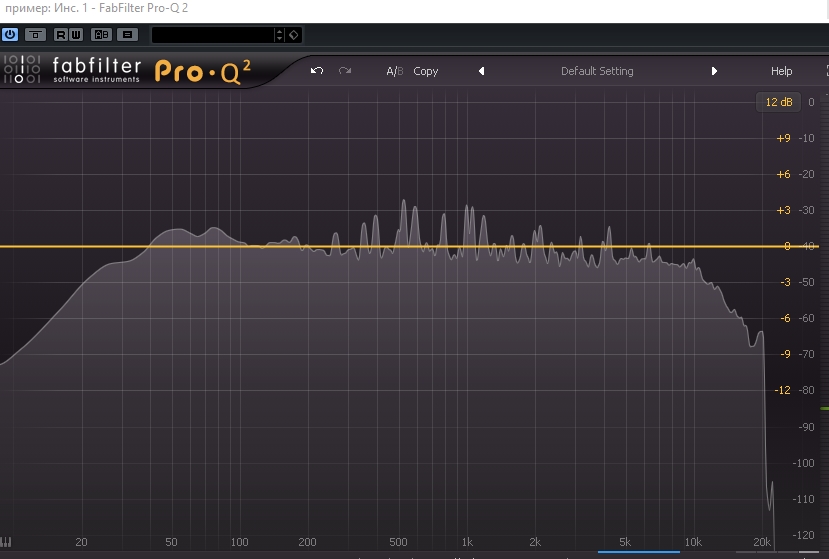Toggle the plugin power/activate button
Viewport: 829px width, 559px height.
pyautogui.click(x=10, y=34)
